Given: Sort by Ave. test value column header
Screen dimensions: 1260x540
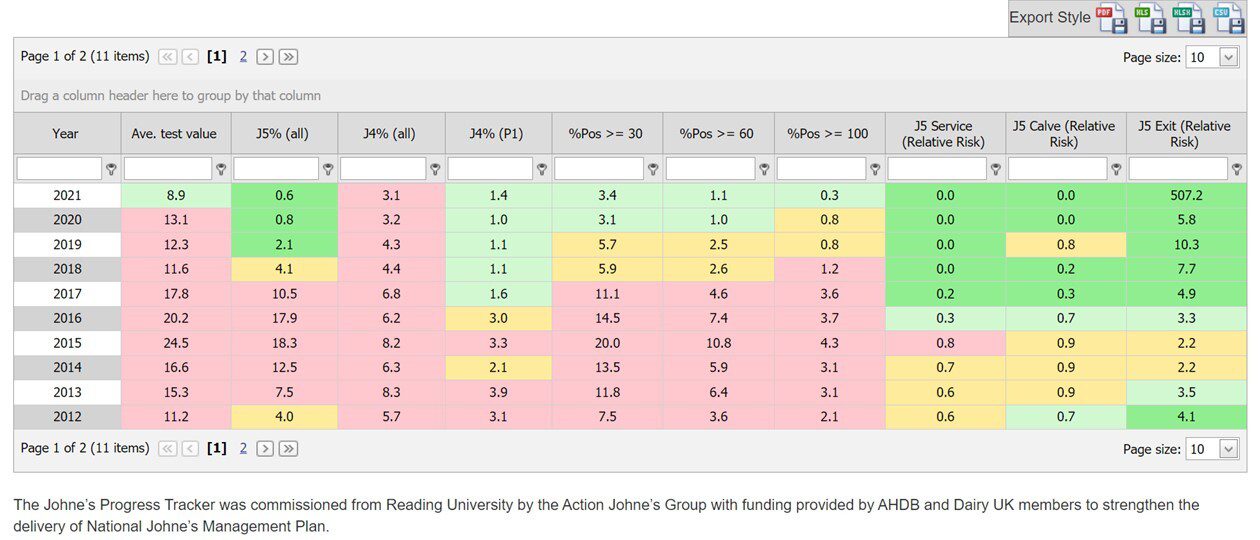Looking at the screenshot, I should tap(174, 133).
